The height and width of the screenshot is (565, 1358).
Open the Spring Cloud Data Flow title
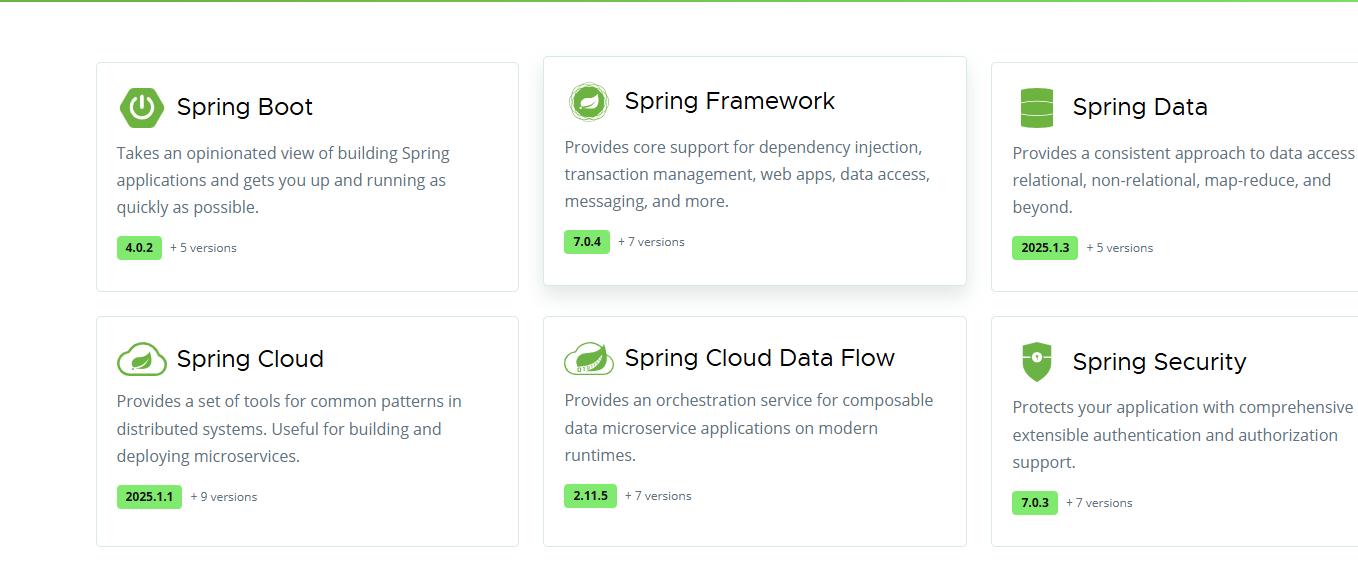click(x=760, y=358)
